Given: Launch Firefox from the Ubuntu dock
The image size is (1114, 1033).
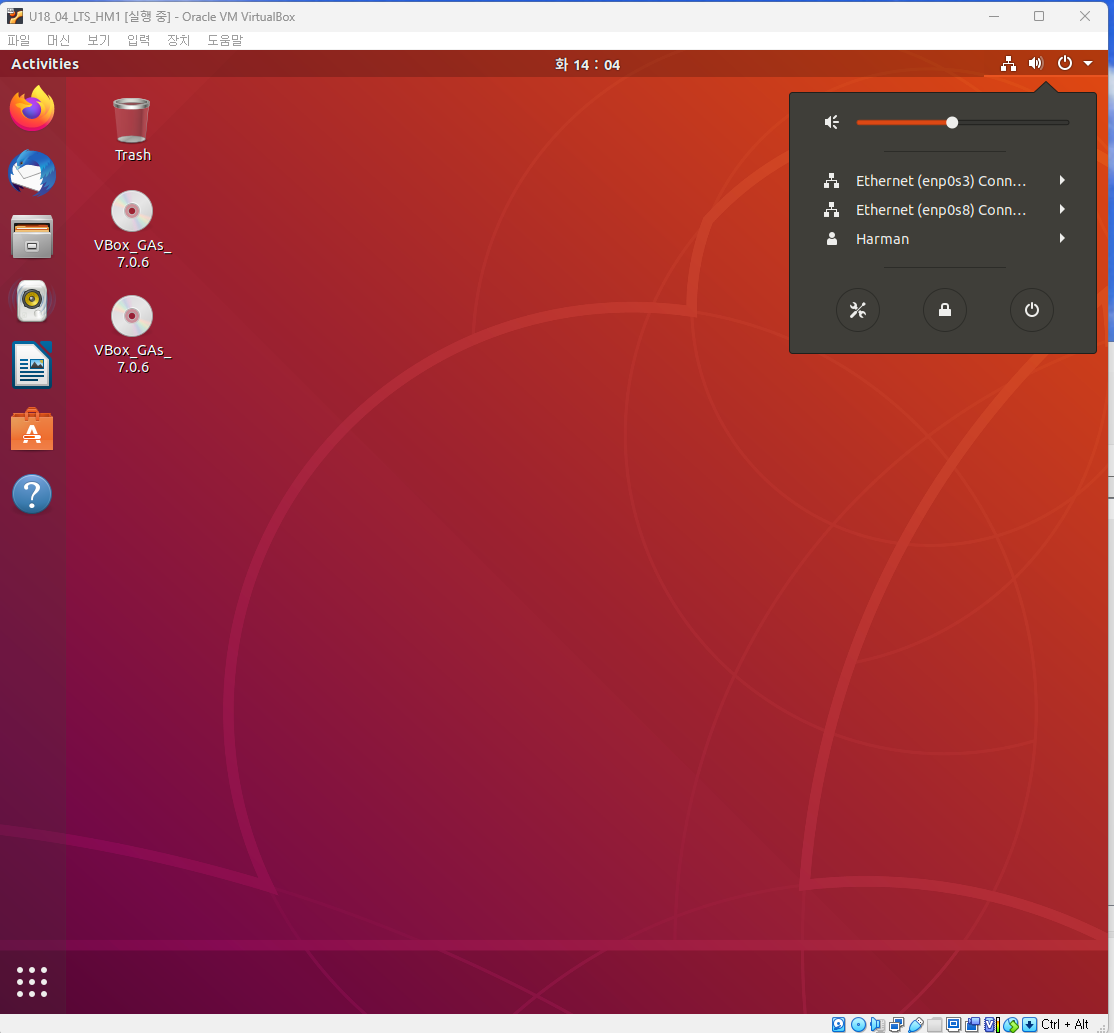Looking at the screenshot, I should coord(32,109).
